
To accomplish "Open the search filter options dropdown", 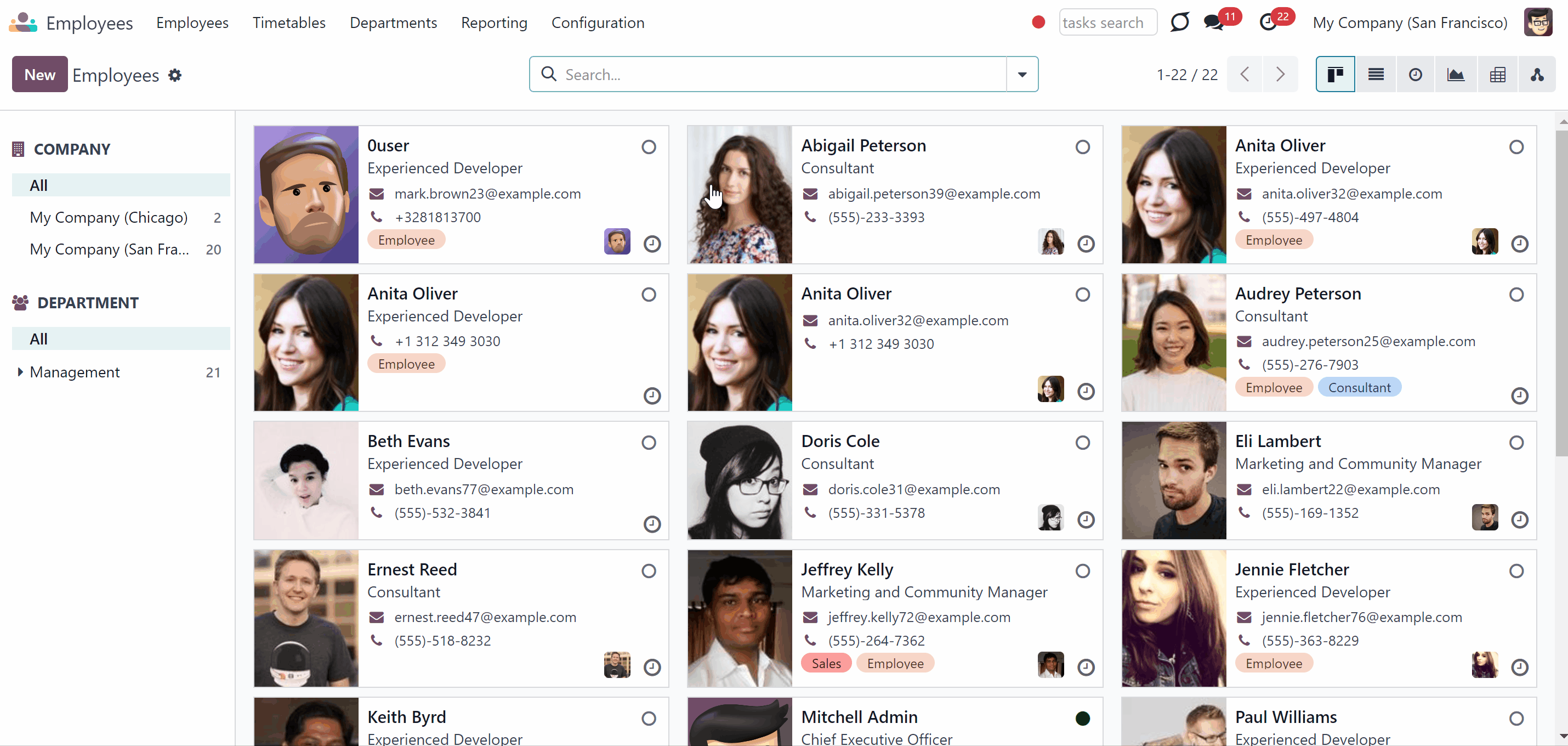I will [x=1022, y=74].
